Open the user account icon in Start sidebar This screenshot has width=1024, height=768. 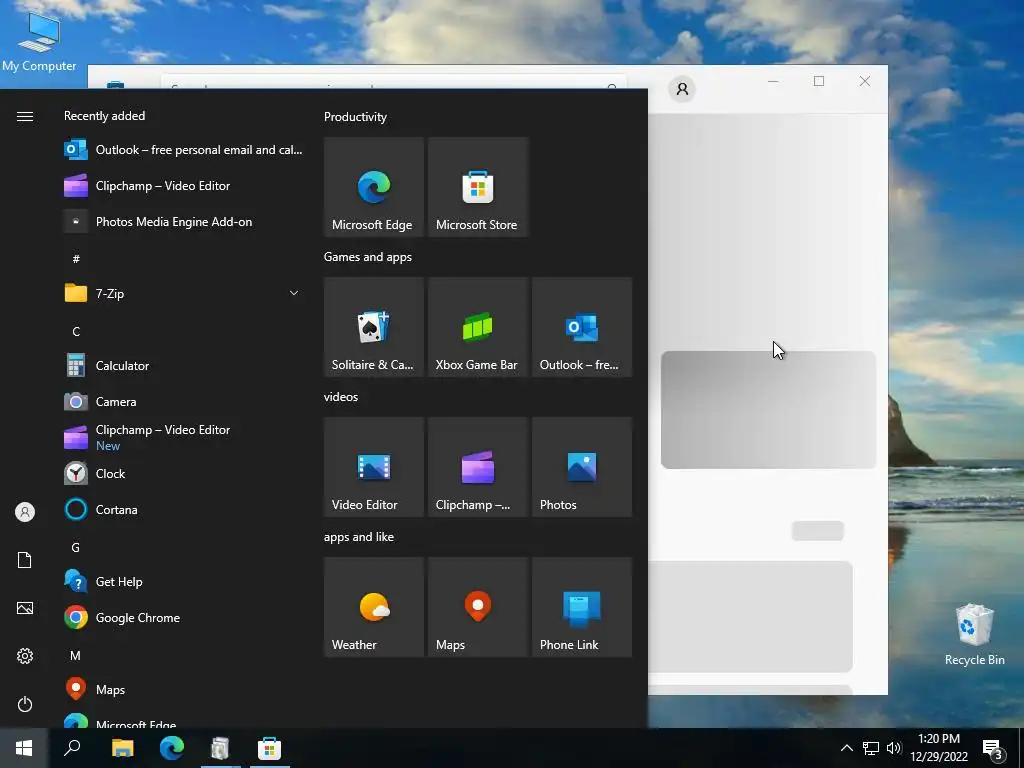tap(25, 512)
